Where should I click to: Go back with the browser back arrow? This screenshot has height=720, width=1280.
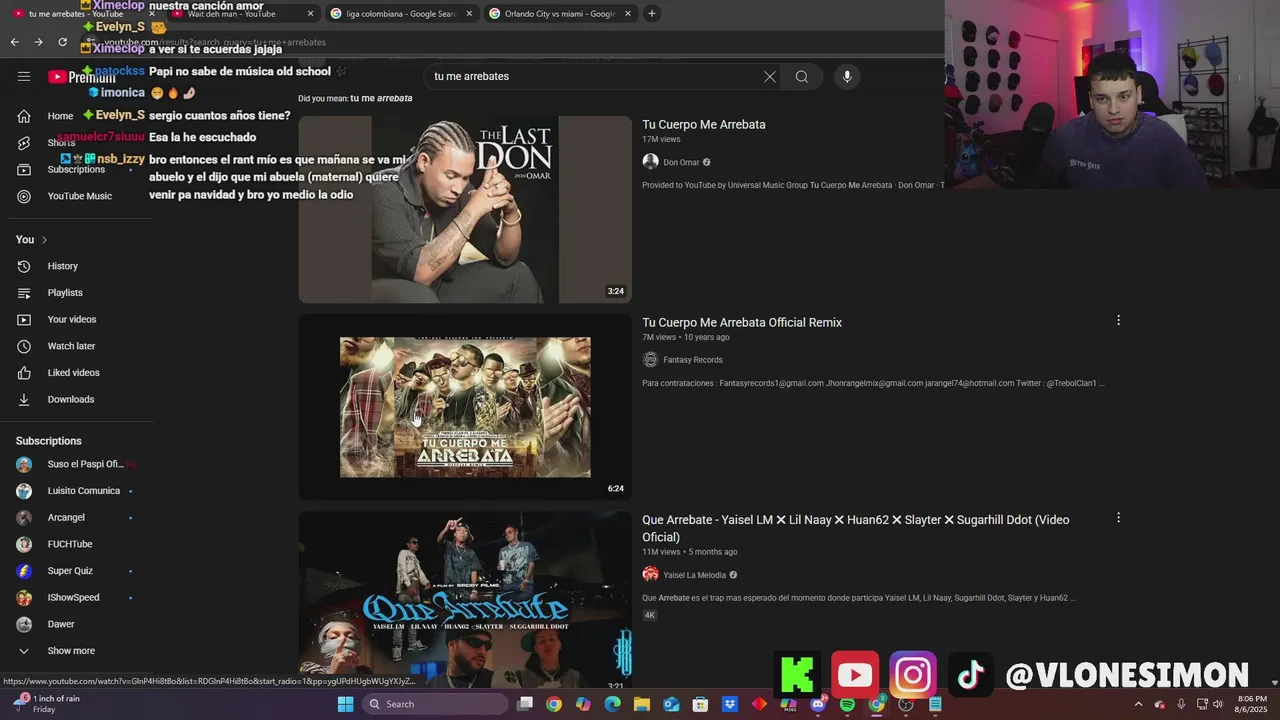[14, 42]
